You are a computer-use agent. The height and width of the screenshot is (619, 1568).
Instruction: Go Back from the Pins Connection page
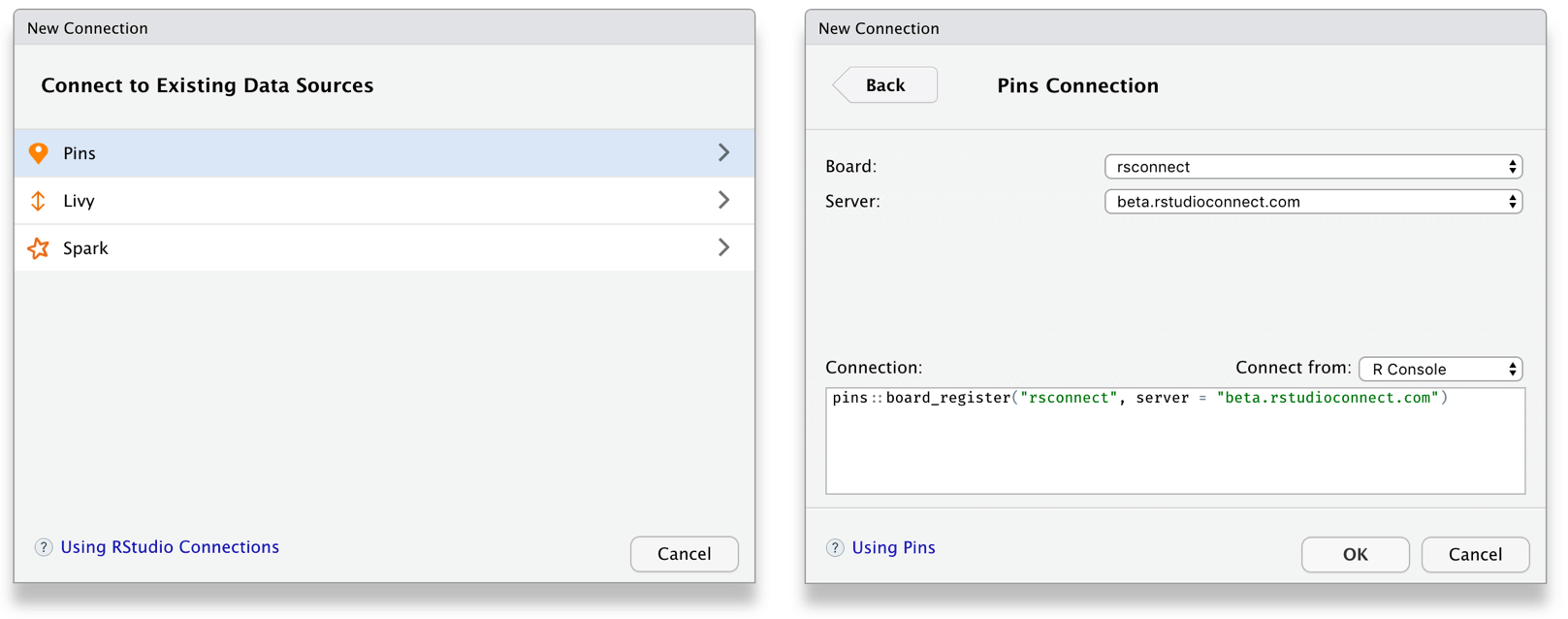884,85
